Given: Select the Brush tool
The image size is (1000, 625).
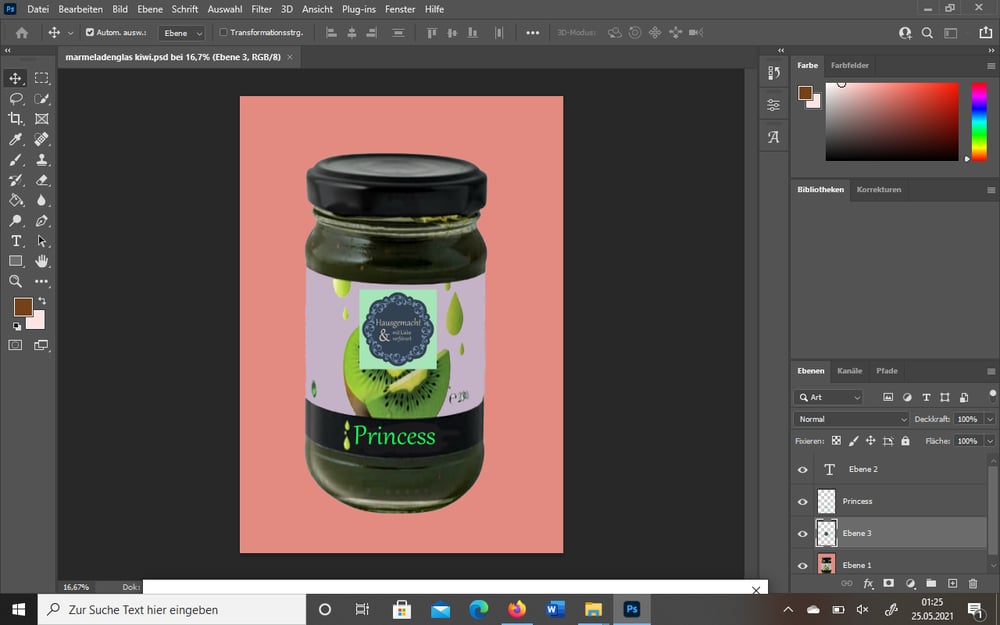Looking at the screenshot, I should click(15, 159).
